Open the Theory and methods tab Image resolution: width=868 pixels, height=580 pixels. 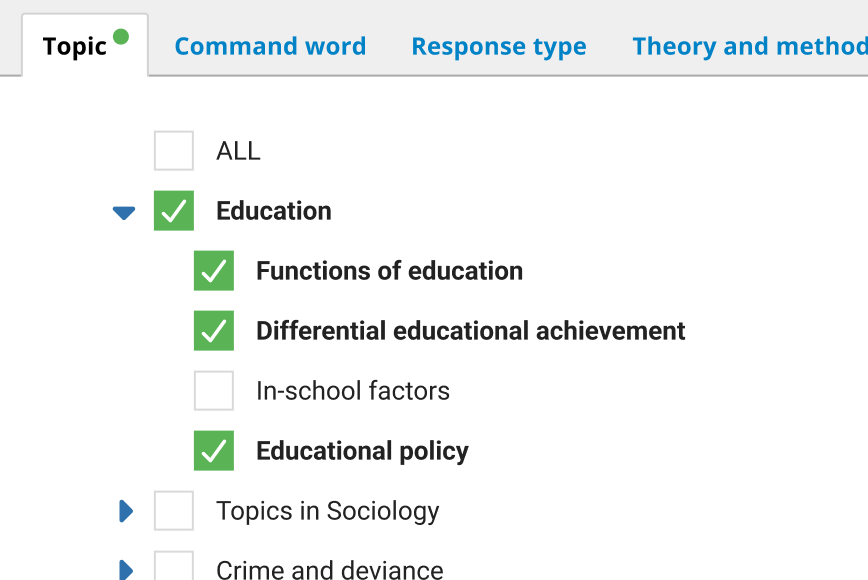tap(749, 46)
